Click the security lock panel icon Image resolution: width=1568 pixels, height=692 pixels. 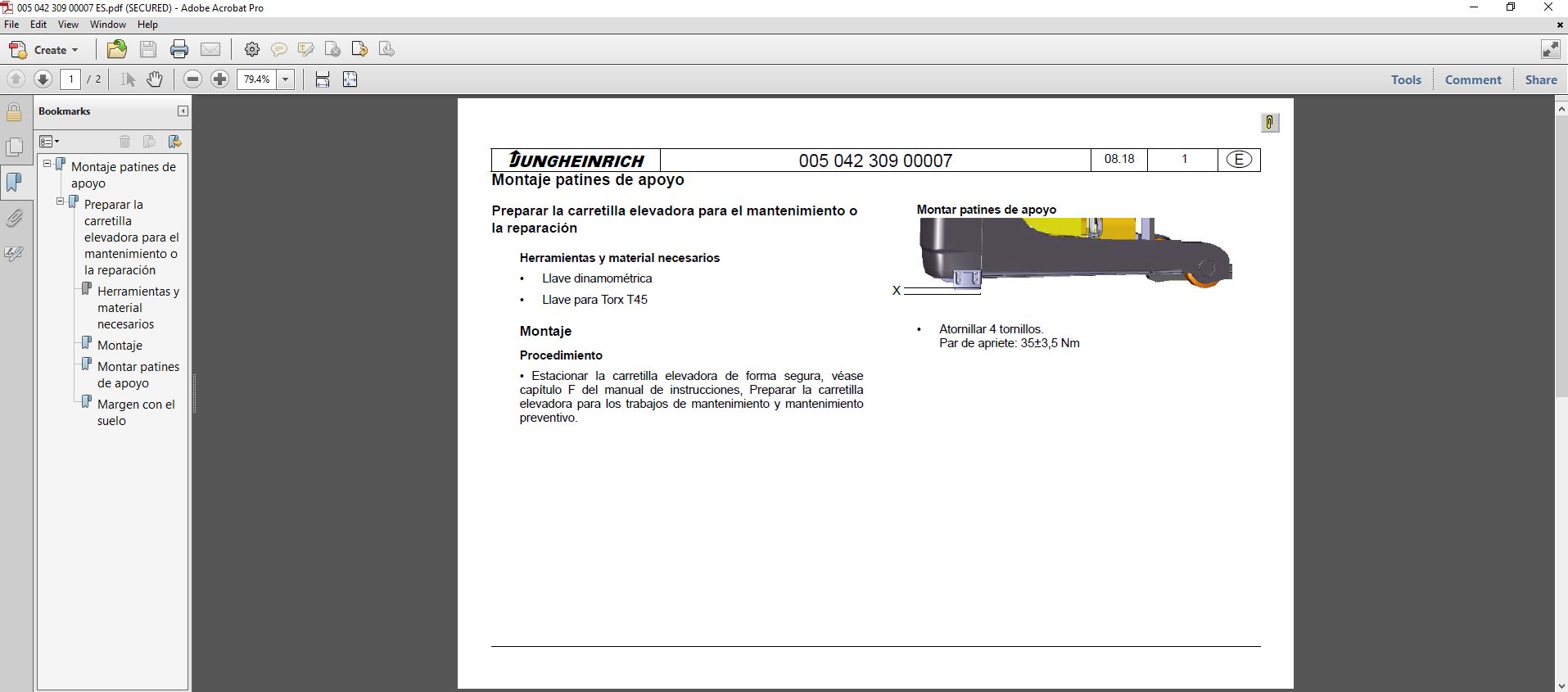coord(15,112)
